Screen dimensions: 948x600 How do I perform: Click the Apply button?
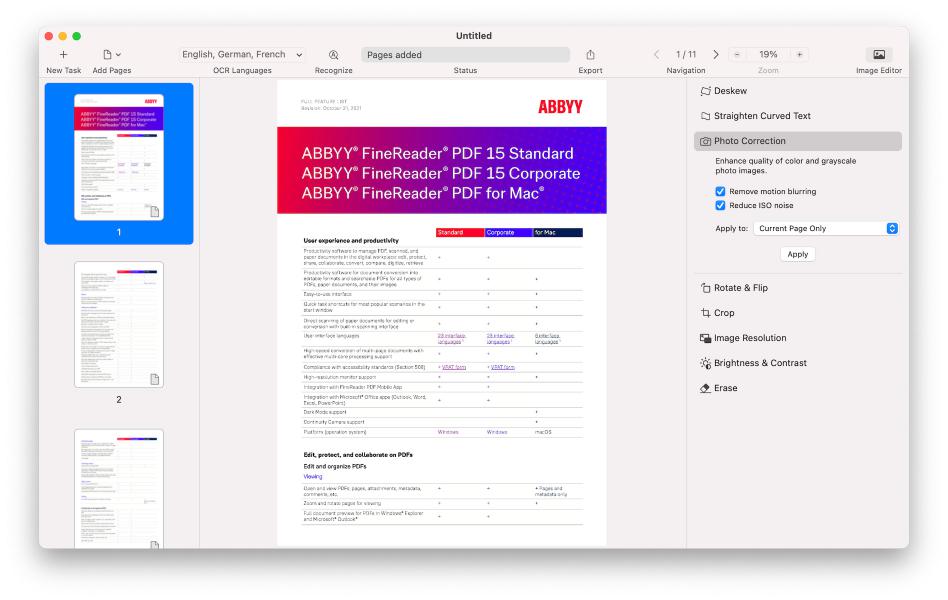tap(797, 254)
